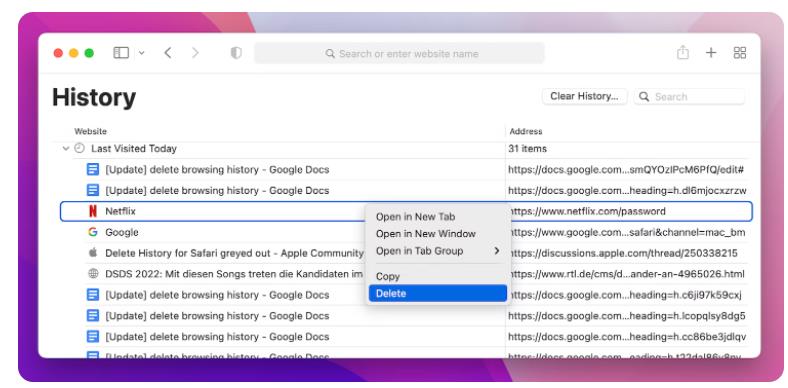This screenshot has height=388, width=788.
Task: Show the tab overview grid icon
Action: click(740, 53)
